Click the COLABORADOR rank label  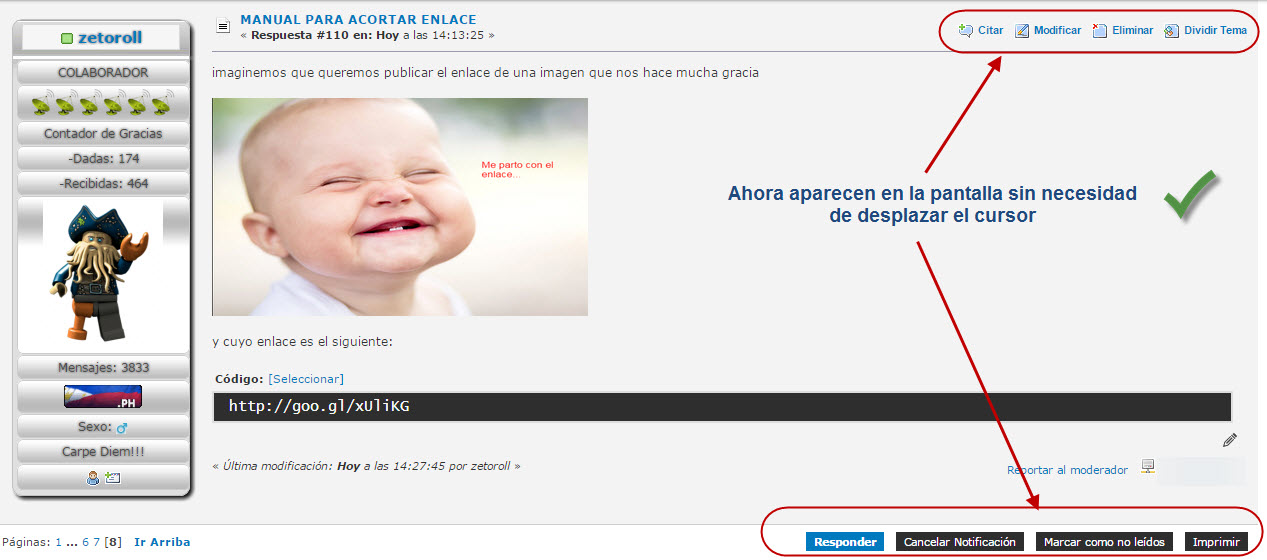tap(103, 73)
